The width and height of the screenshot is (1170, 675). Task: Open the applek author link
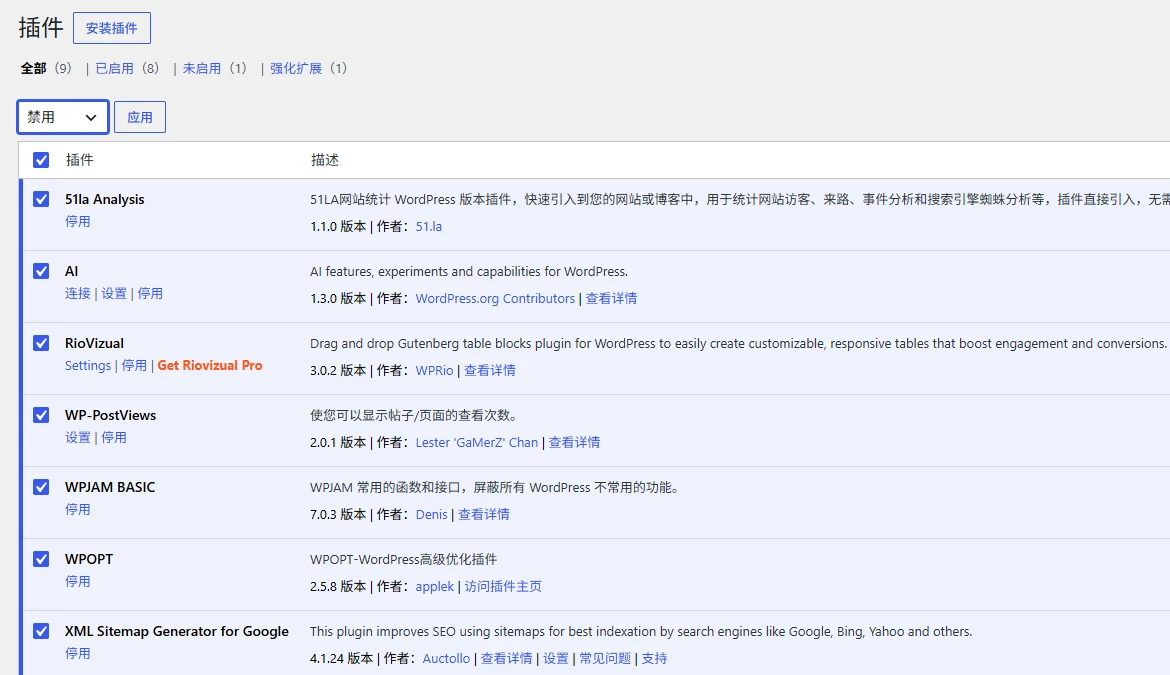(434, 586)
